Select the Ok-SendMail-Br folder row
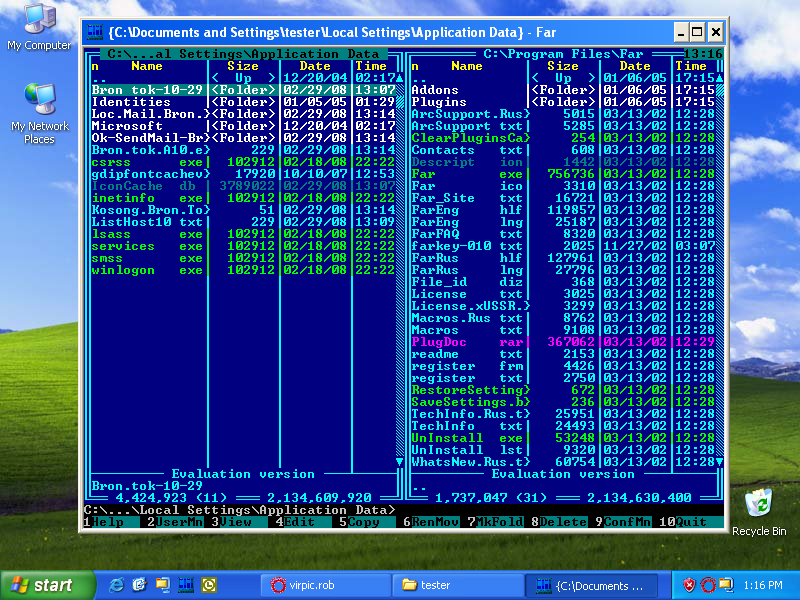Screen dimensions: 800x600 [243, 138]
